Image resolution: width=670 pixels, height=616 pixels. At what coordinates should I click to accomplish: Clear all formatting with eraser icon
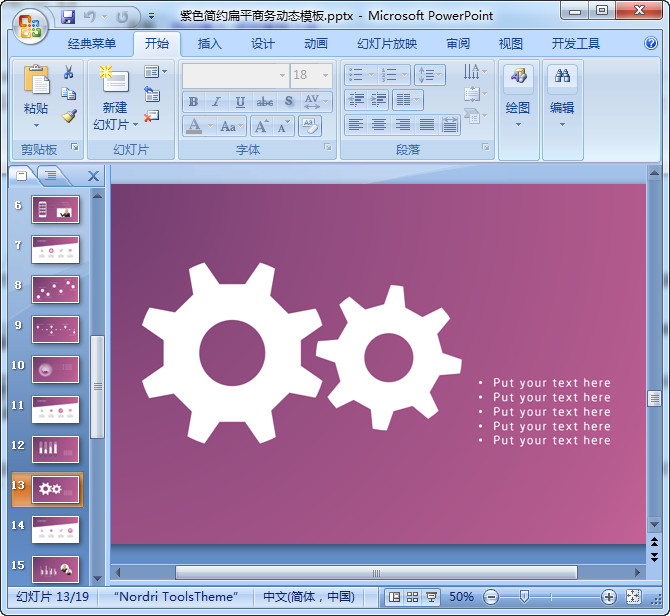tap(310, 126)
